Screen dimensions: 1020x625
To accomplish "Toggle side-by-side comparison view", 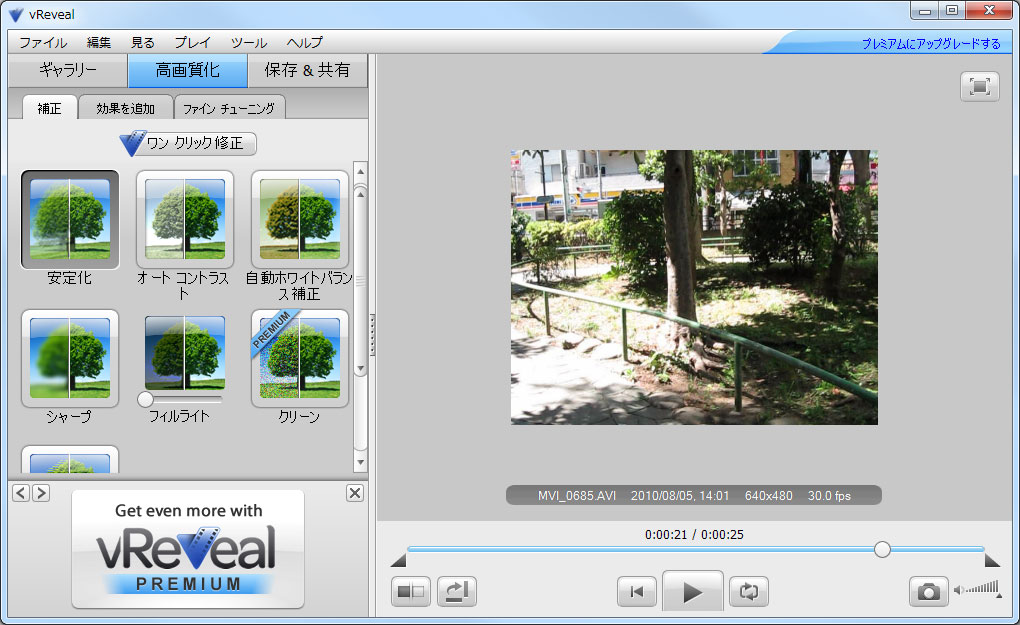I will (411, 591).
